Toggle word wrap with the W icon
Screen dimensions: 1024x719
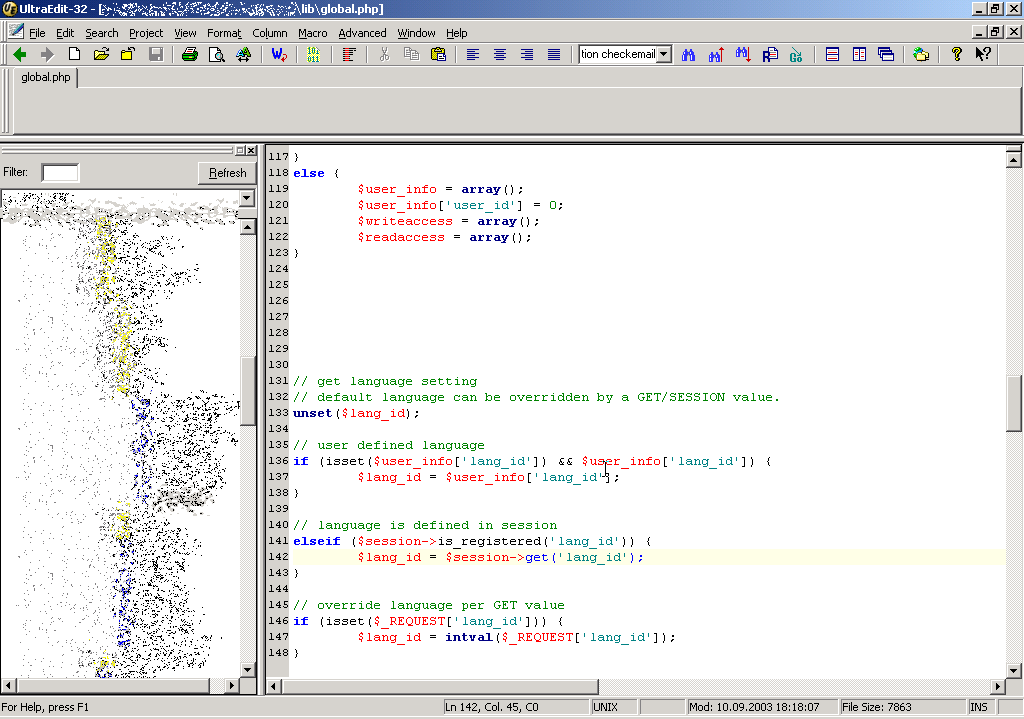(279, 54)
